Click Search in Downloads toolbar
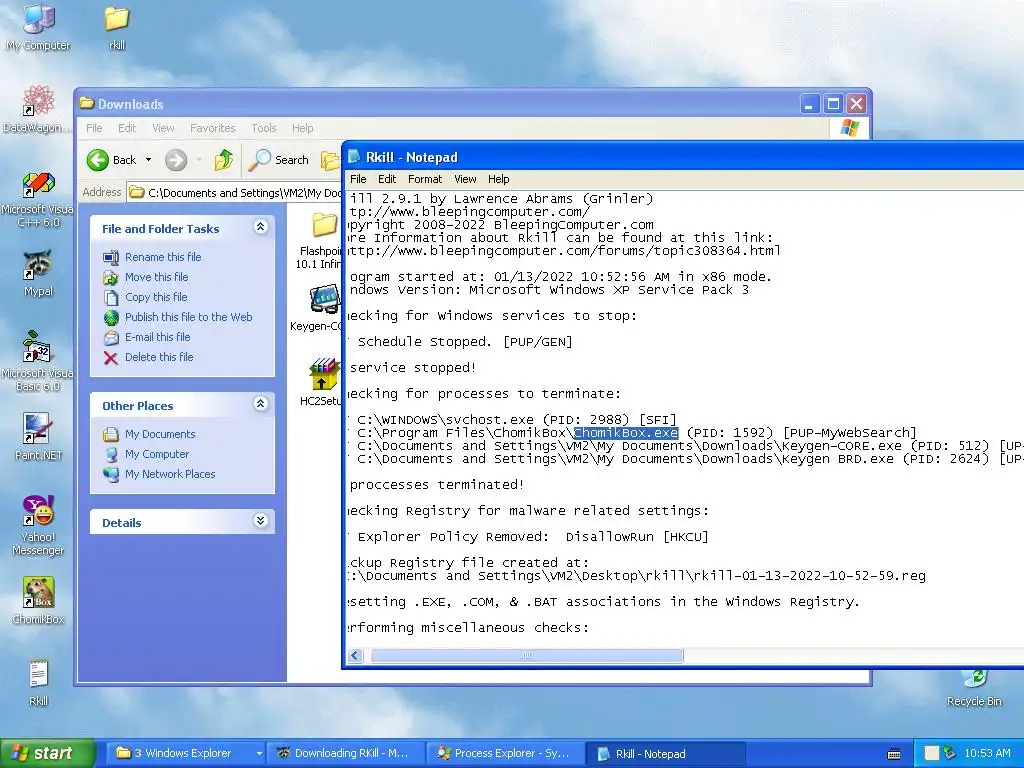Viewport: 1024px width, 768px height. [x=280, y=160]
